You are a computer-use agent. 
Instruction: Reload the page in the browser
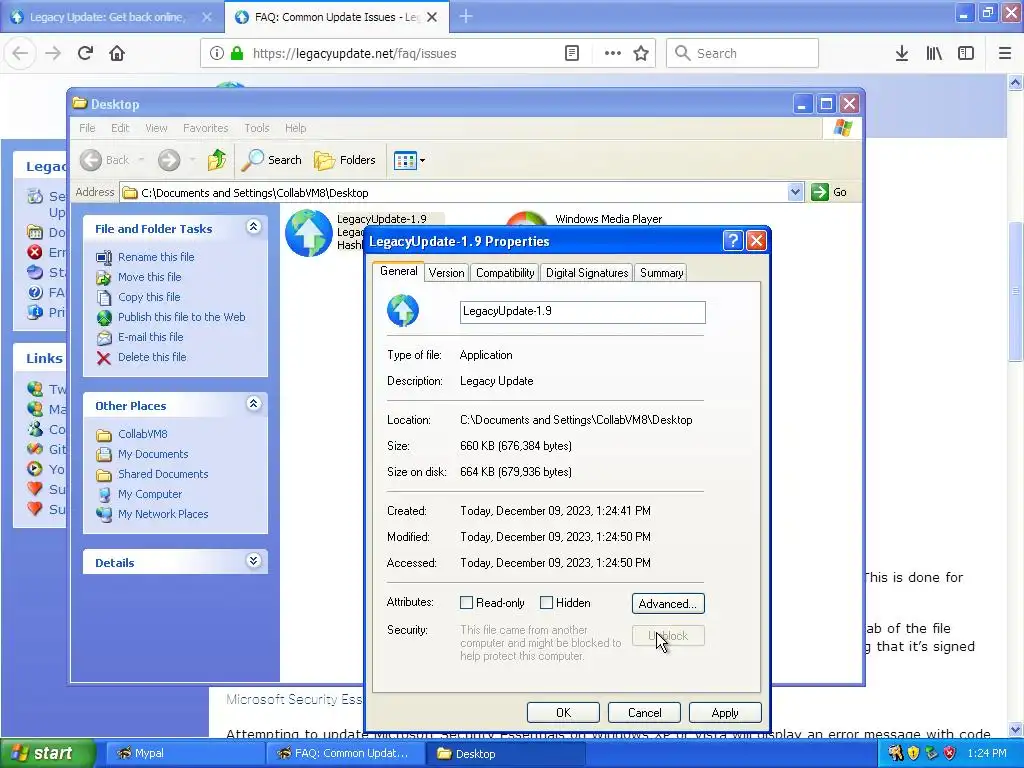point(85,53)
